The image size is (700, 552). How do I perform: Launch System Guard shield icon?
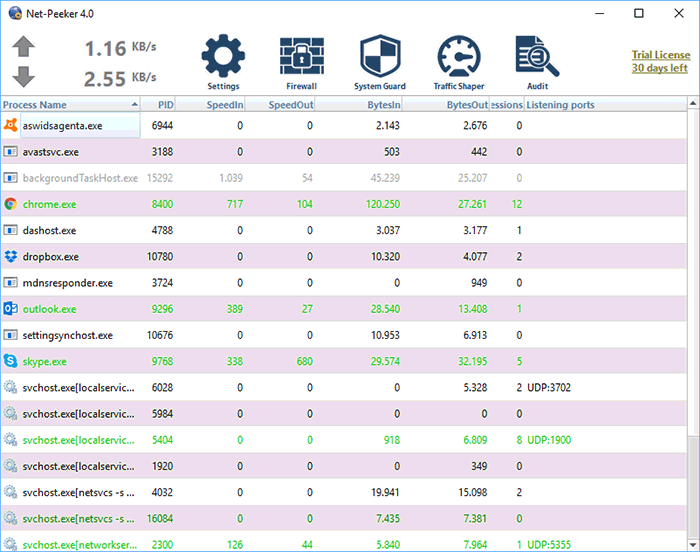tap(380, 56)
